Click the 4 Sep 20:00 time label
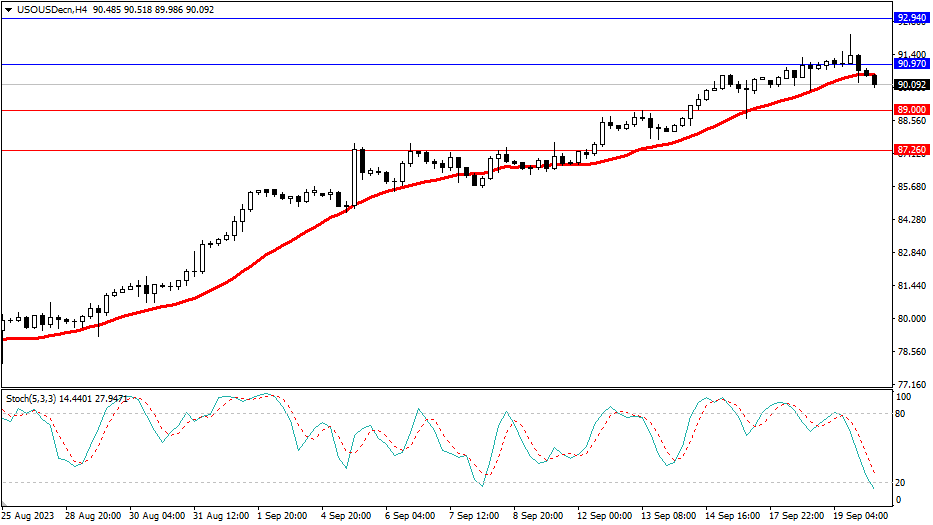Screen dimensions: 933x525 (347, 516)
